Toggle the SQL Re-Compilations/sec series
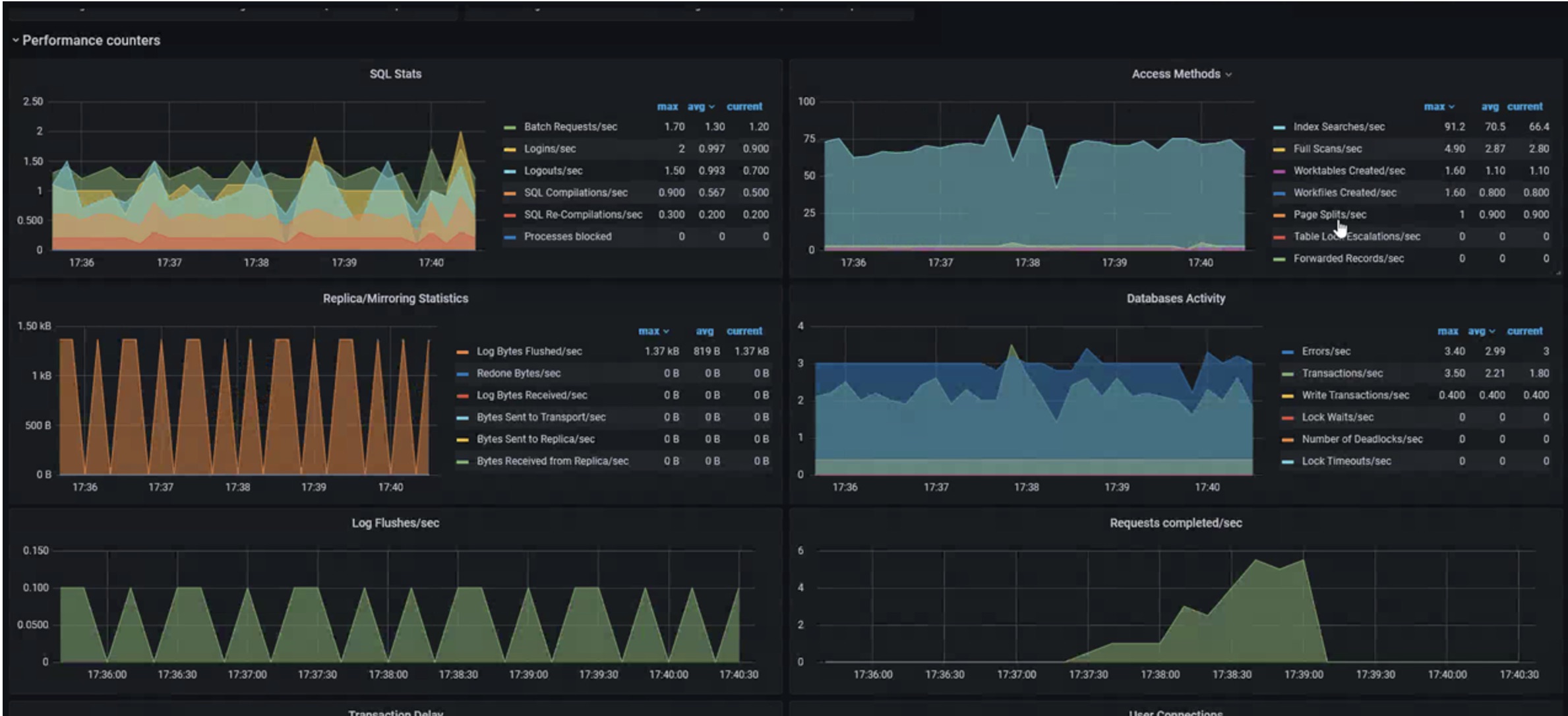1568x716 pixels. point(583,214)
